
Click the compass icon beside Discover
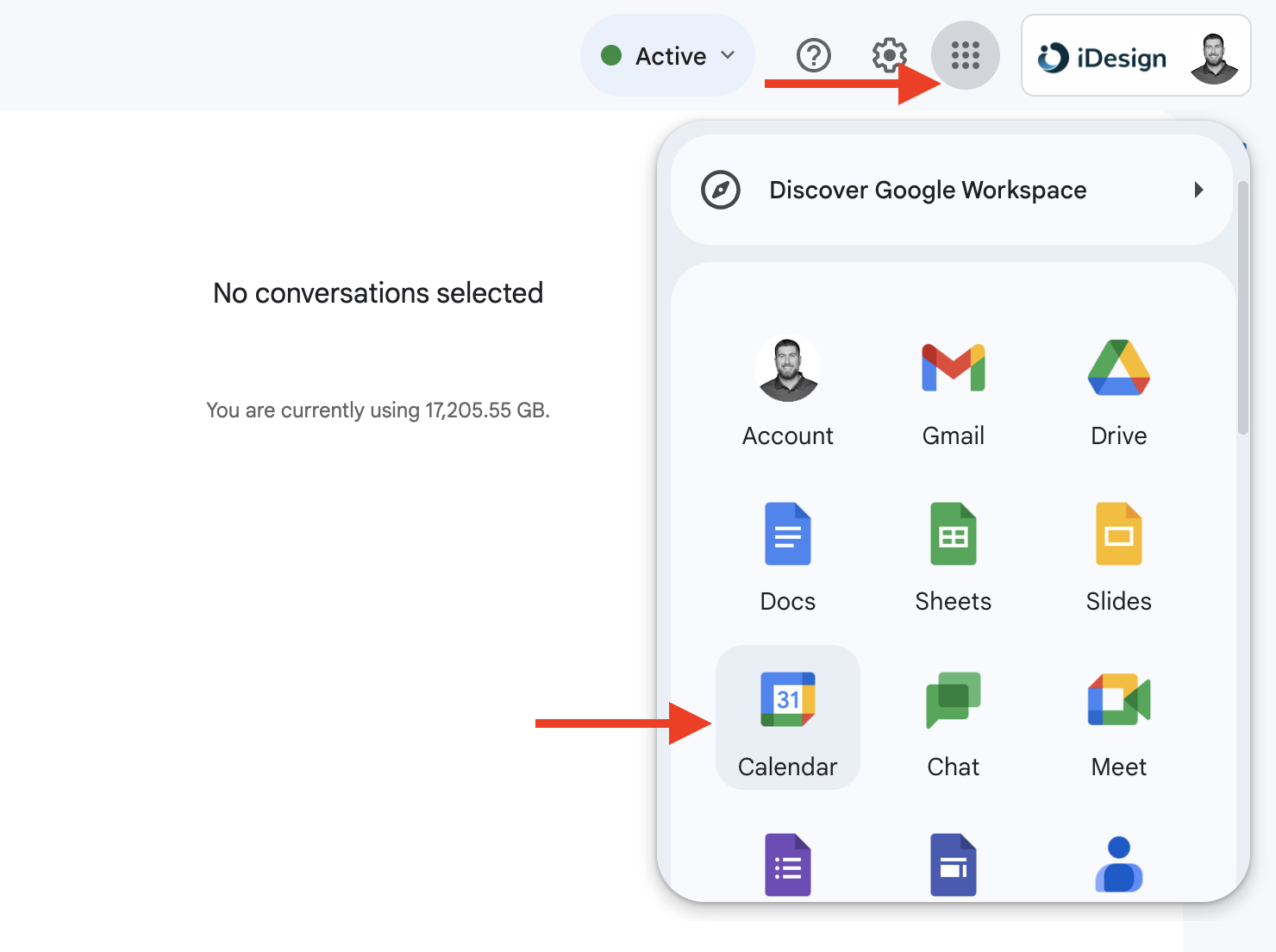(x=721, y=190)
